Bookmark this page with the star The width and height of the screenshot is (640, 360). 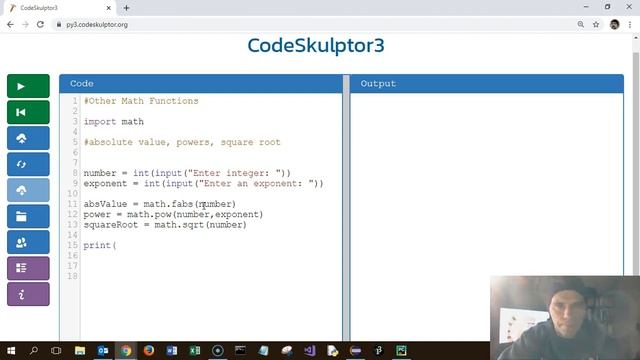coord(596,24)
